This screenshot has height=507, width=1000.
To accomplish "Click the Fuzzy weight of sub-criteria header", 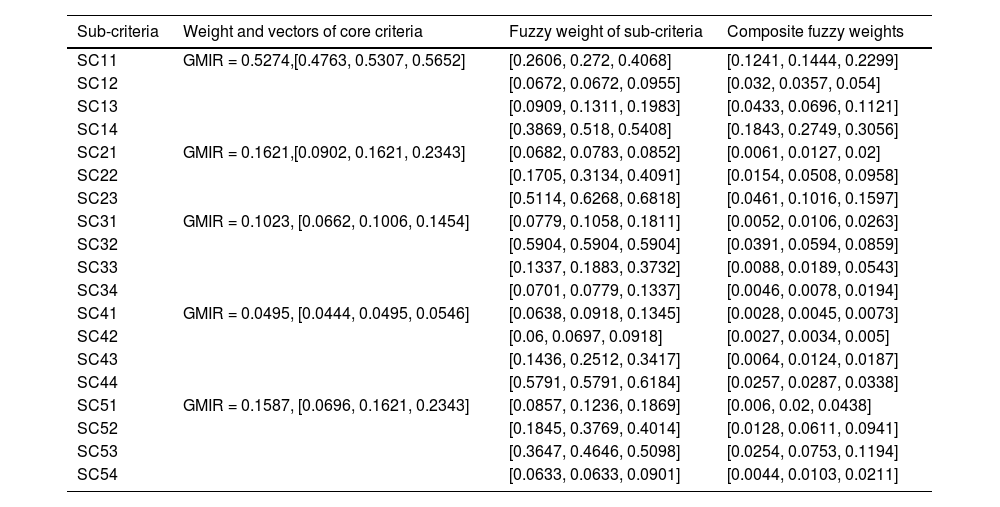I will tap(605, 32).
